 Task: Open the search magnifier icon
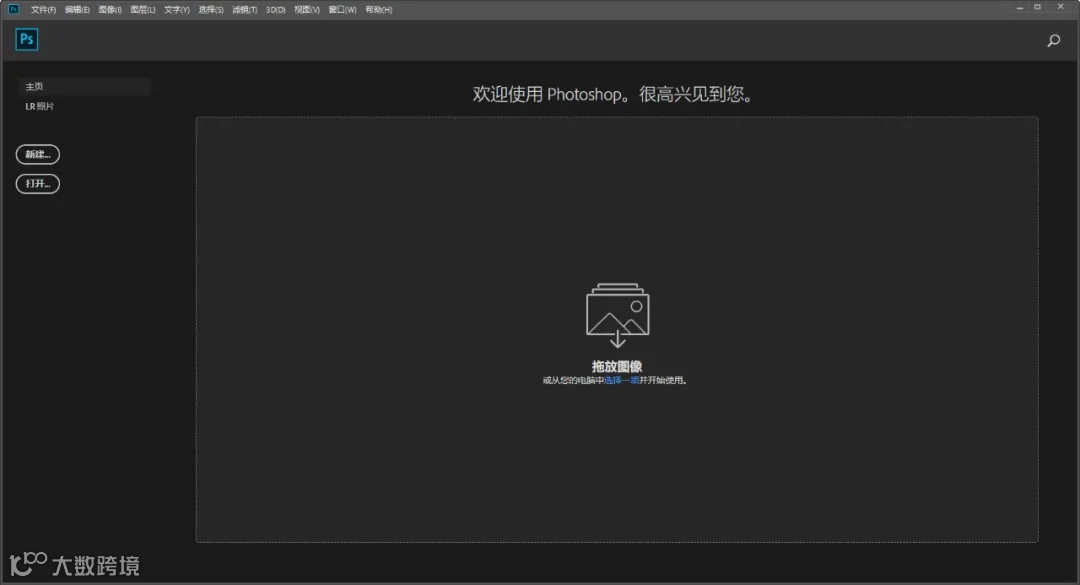click(x=1054, y=41)
